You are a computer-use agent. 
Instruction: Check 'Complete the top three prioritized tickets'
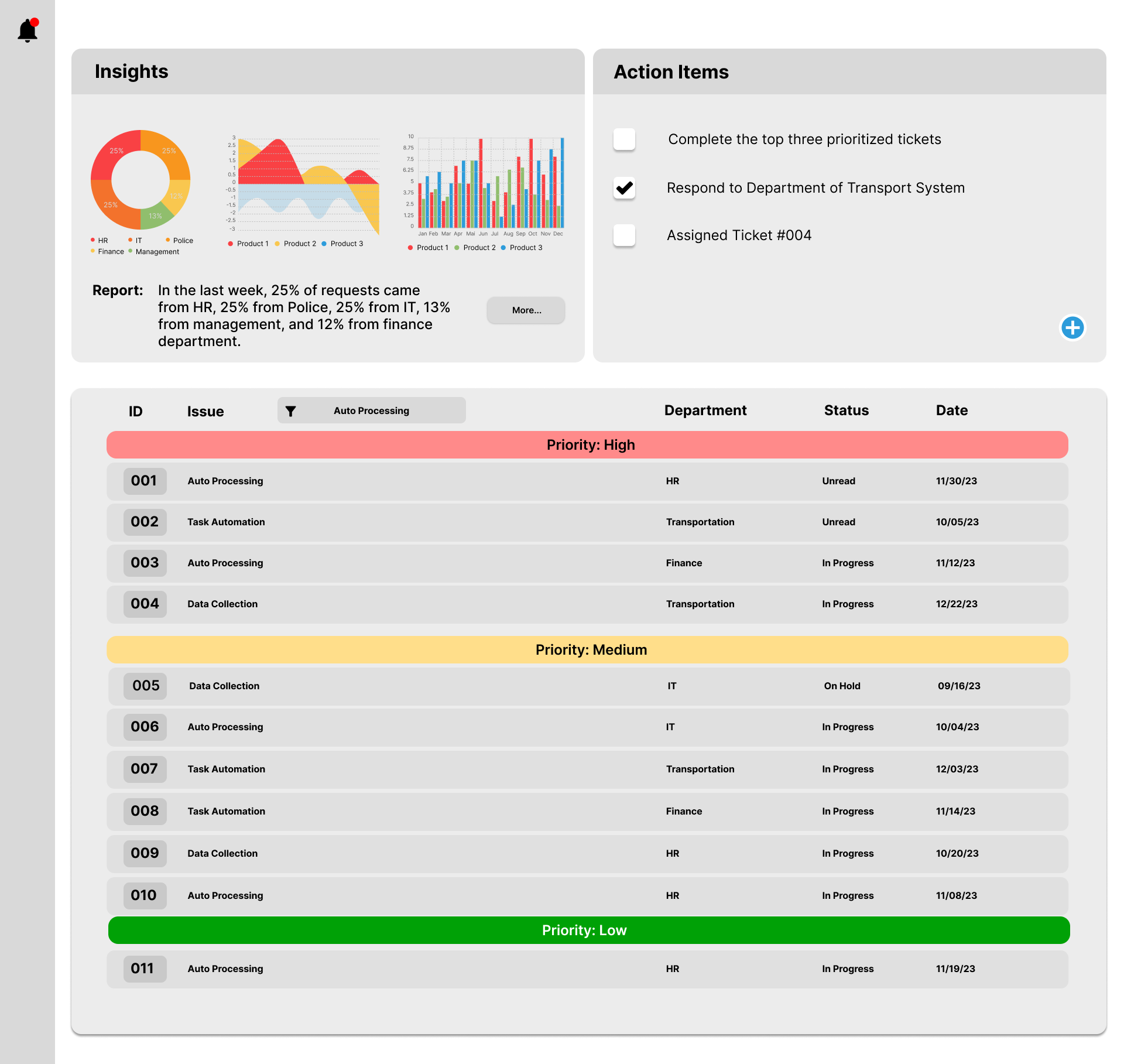tap(624, 139)
